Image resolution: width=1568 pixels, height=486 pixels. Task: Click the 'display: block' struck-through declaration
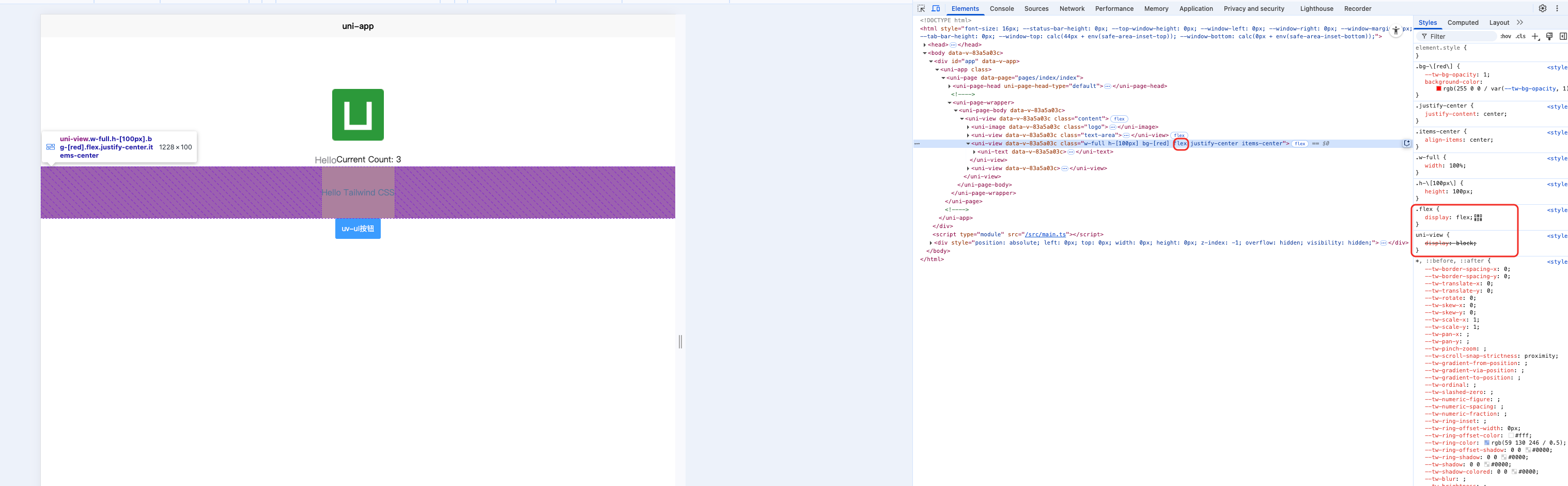click(x=1451, y=243)
